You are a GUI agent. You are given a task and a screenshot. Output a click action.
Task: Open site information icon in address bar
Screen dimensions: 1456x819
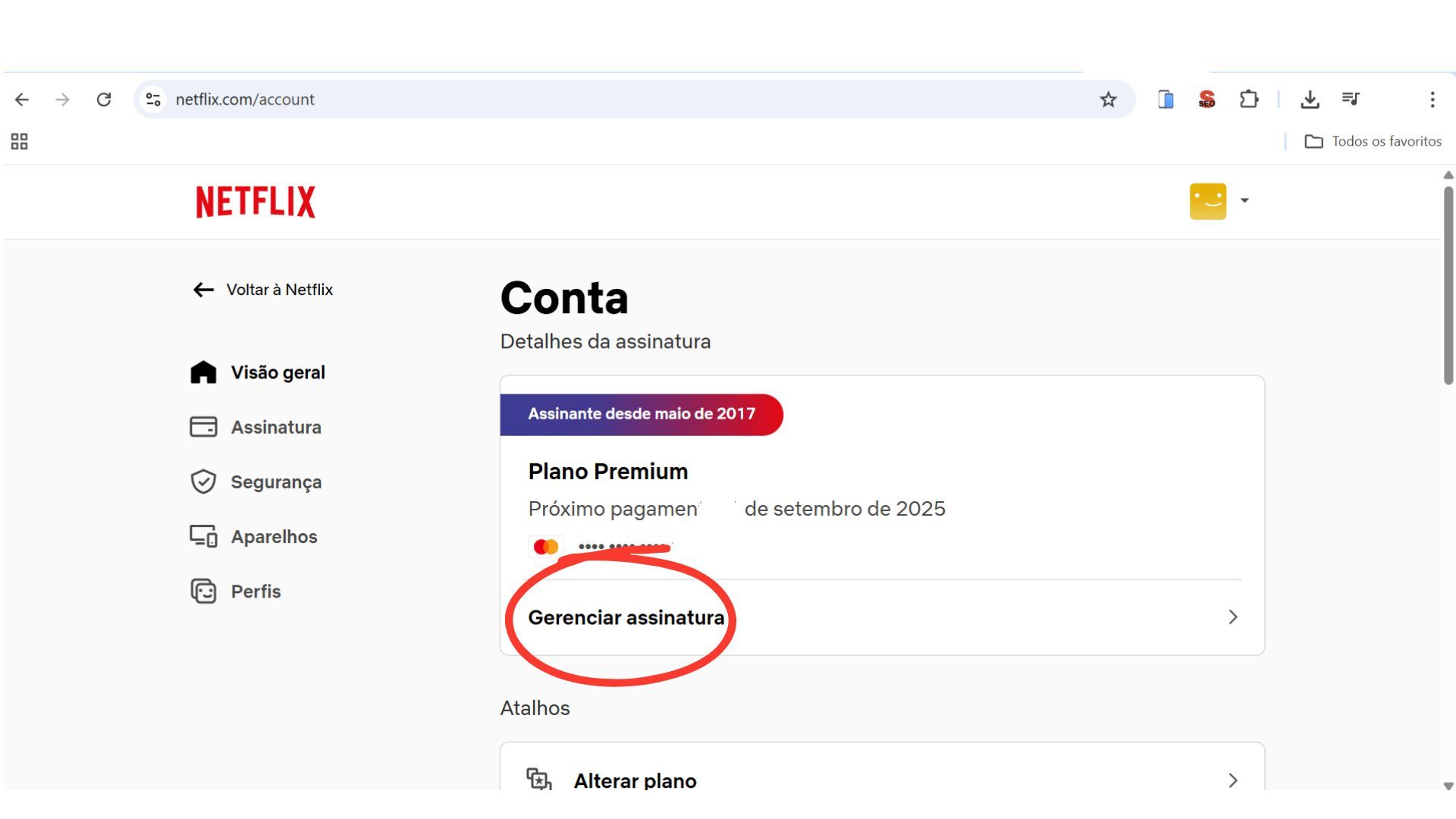click(153, 99)
